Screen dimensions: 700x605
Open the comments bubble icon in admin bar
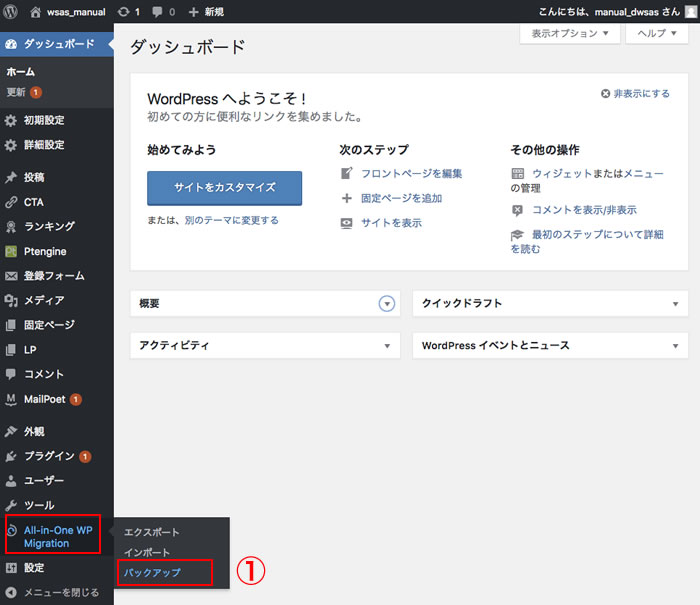point(157,12)
